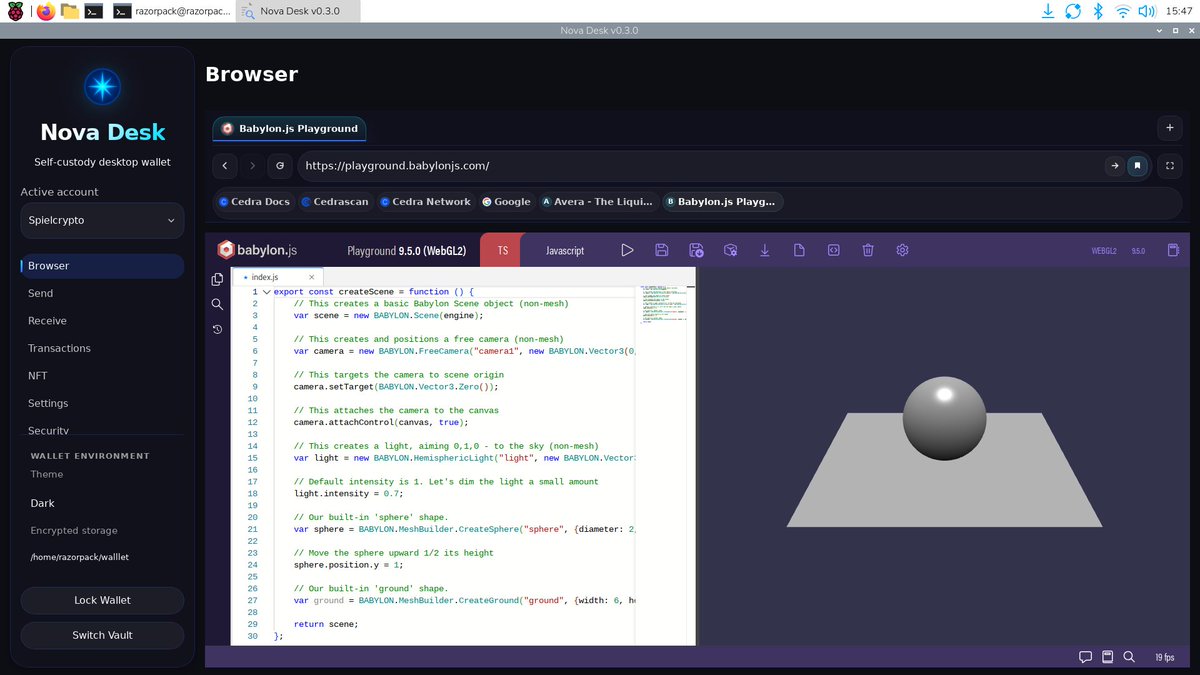Open the Wi-Fi tray icon
The image size is (1200, 675).
click(1123, 11)
